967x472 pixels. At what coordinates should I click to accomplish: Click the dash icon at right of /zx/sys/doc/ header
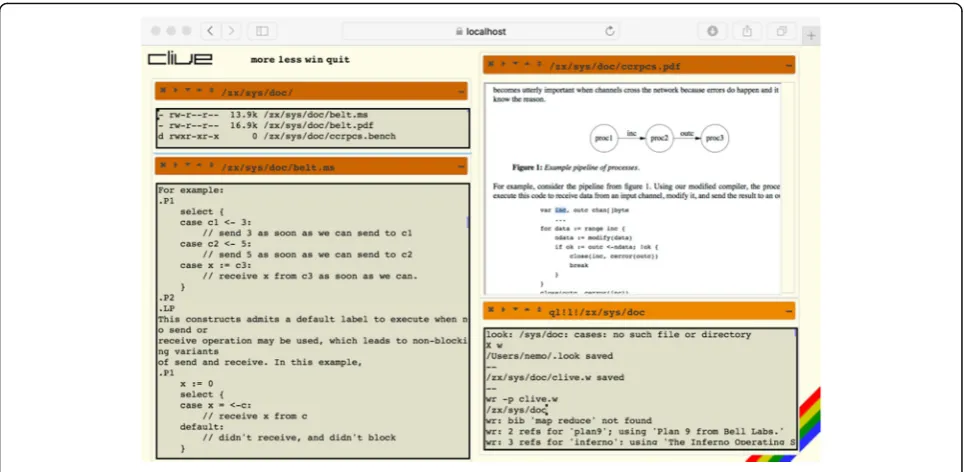pyautogui.click(x=461, y=92)
